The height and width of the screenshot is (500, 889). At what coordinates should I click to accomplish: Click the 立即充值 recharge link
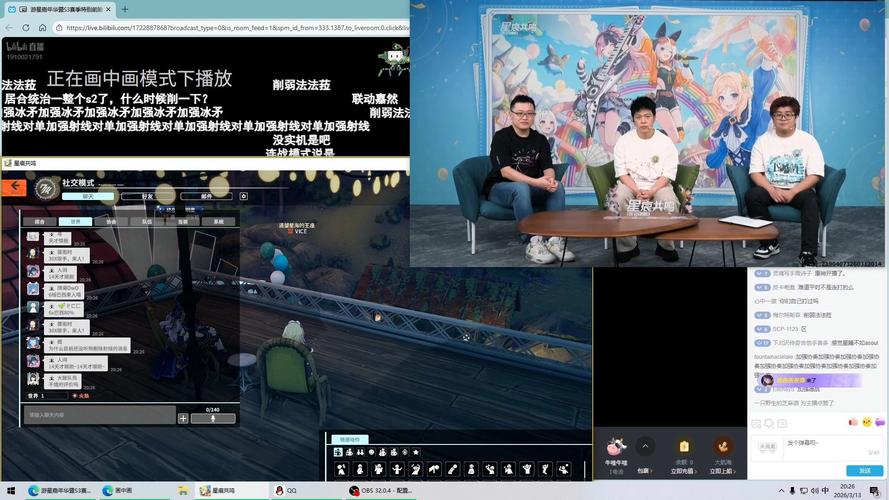coord(683,470)
